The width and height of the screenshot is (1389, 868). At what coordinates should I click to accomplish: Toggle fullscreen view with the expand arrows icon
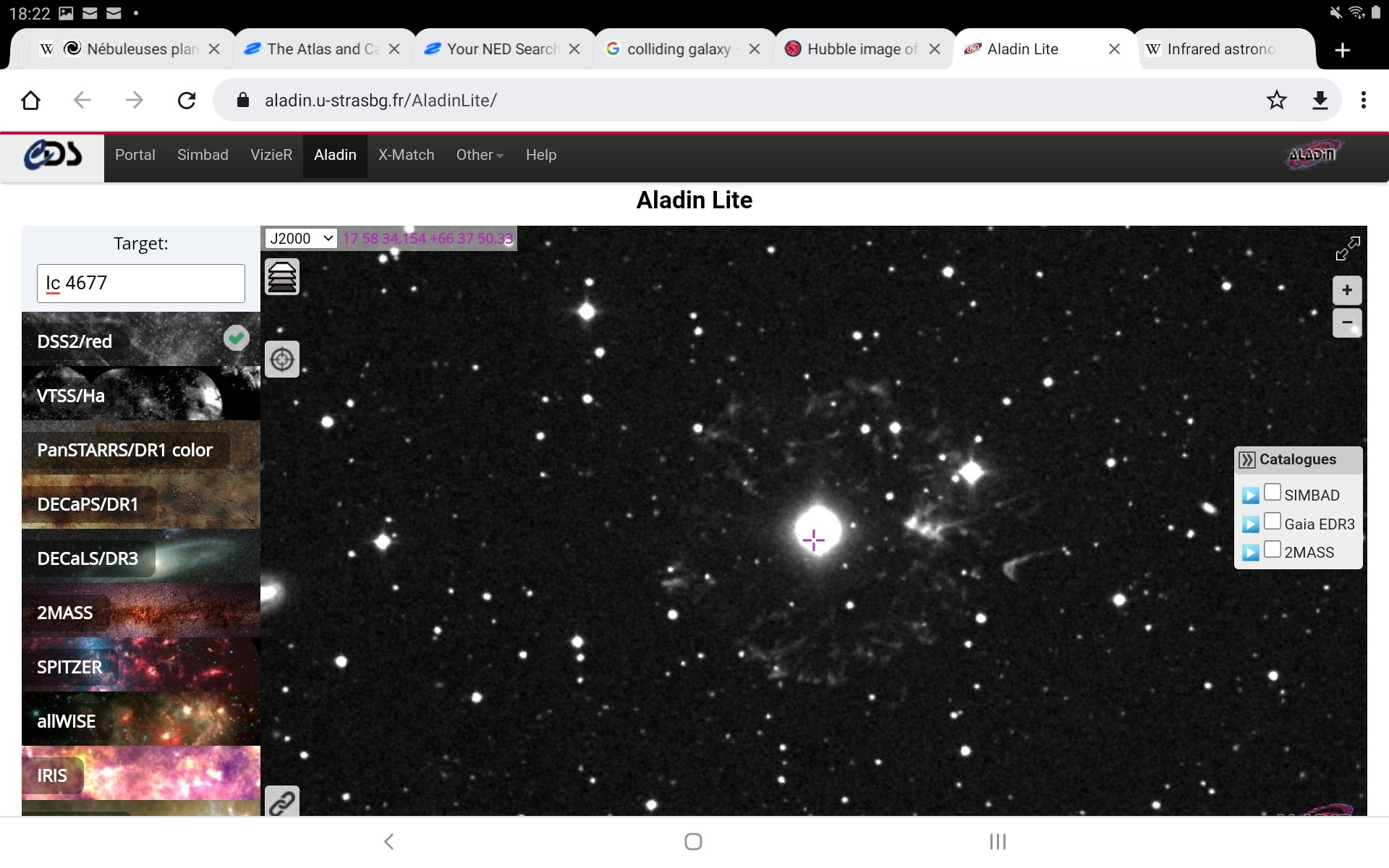coord(1347,248)
